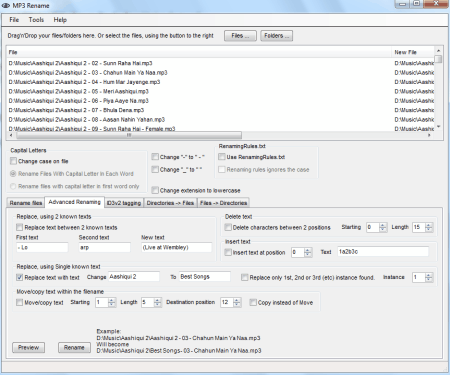Select the 08 - Aasan Nahin Yahan.mp3 row
The height and width of the screenshot is (375, 450).
point(221,119)
